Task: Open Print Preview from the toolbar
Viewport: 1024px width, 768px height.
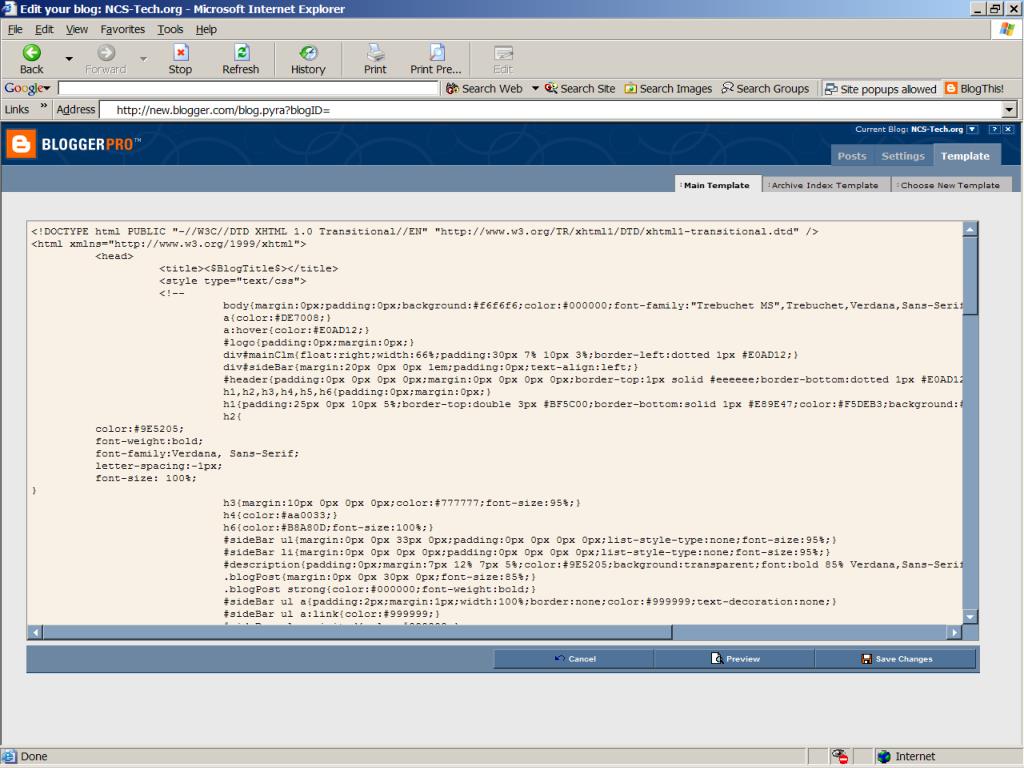Action: click(x=436, y=59)
